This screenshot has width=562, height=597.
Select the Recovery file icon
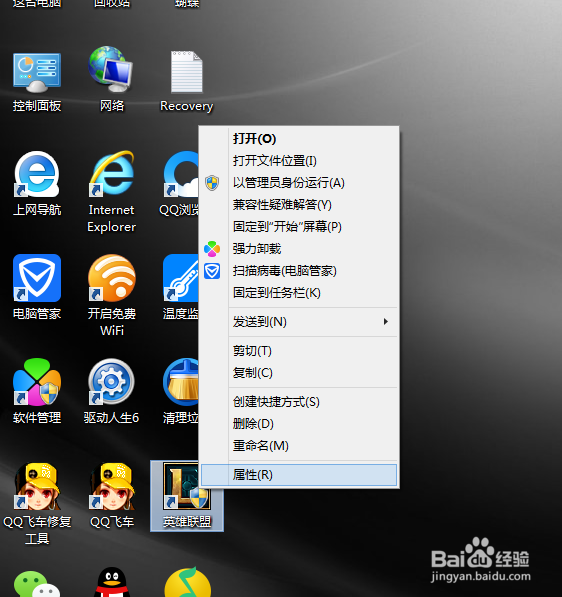(187, 72)
